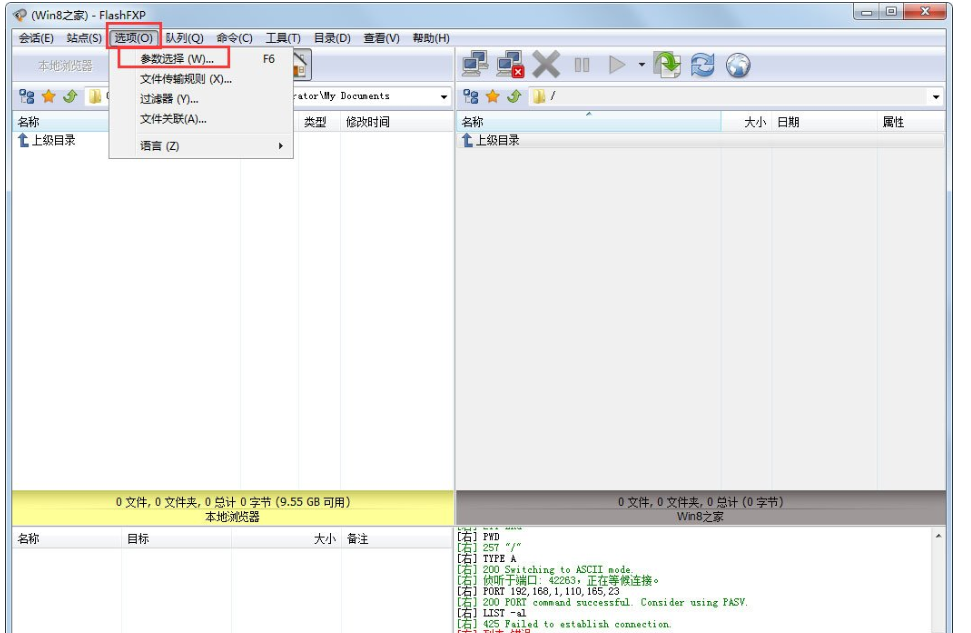Viewport: 971px width, 633px height.
Task: Open the 目录(D) menu
Action: click(331, 38)
